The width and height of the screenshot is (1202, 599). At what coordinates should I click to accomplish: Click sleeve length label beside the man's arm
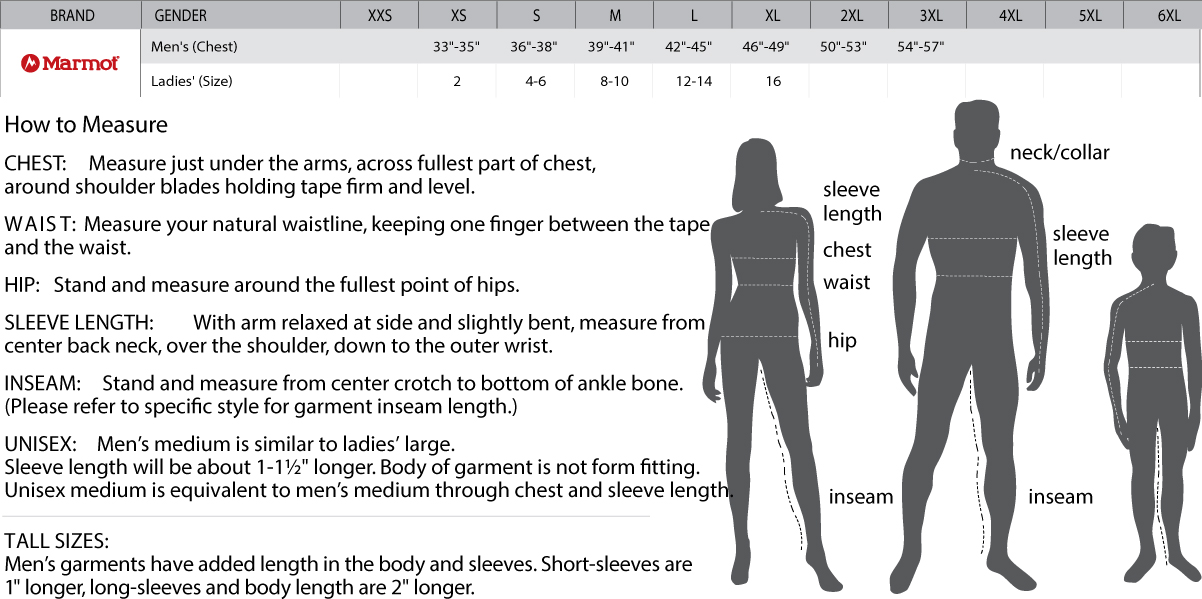(1081, 246)
